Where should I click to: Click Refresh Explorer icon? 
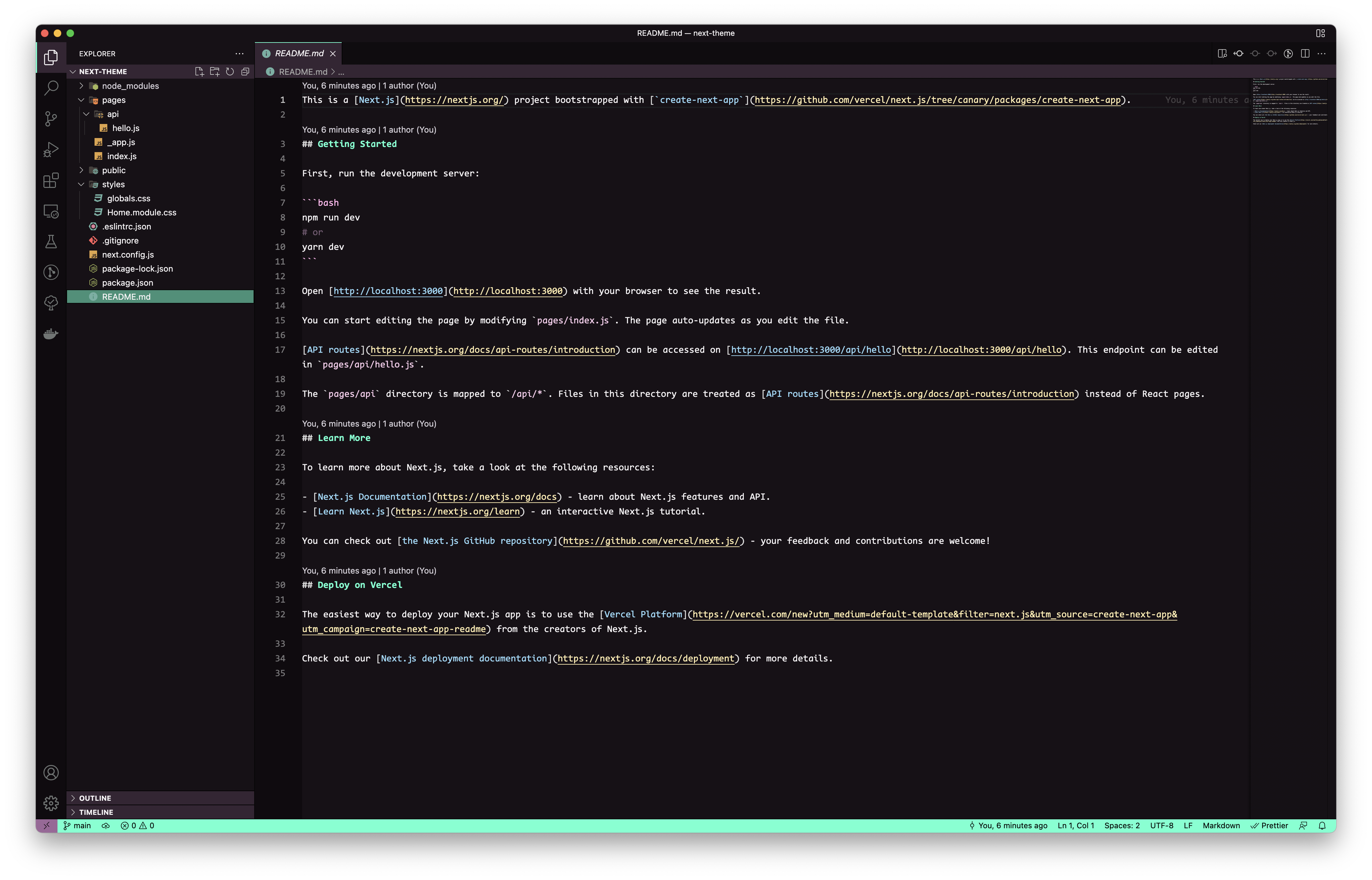pyautogui.click(x=230, y=72)
